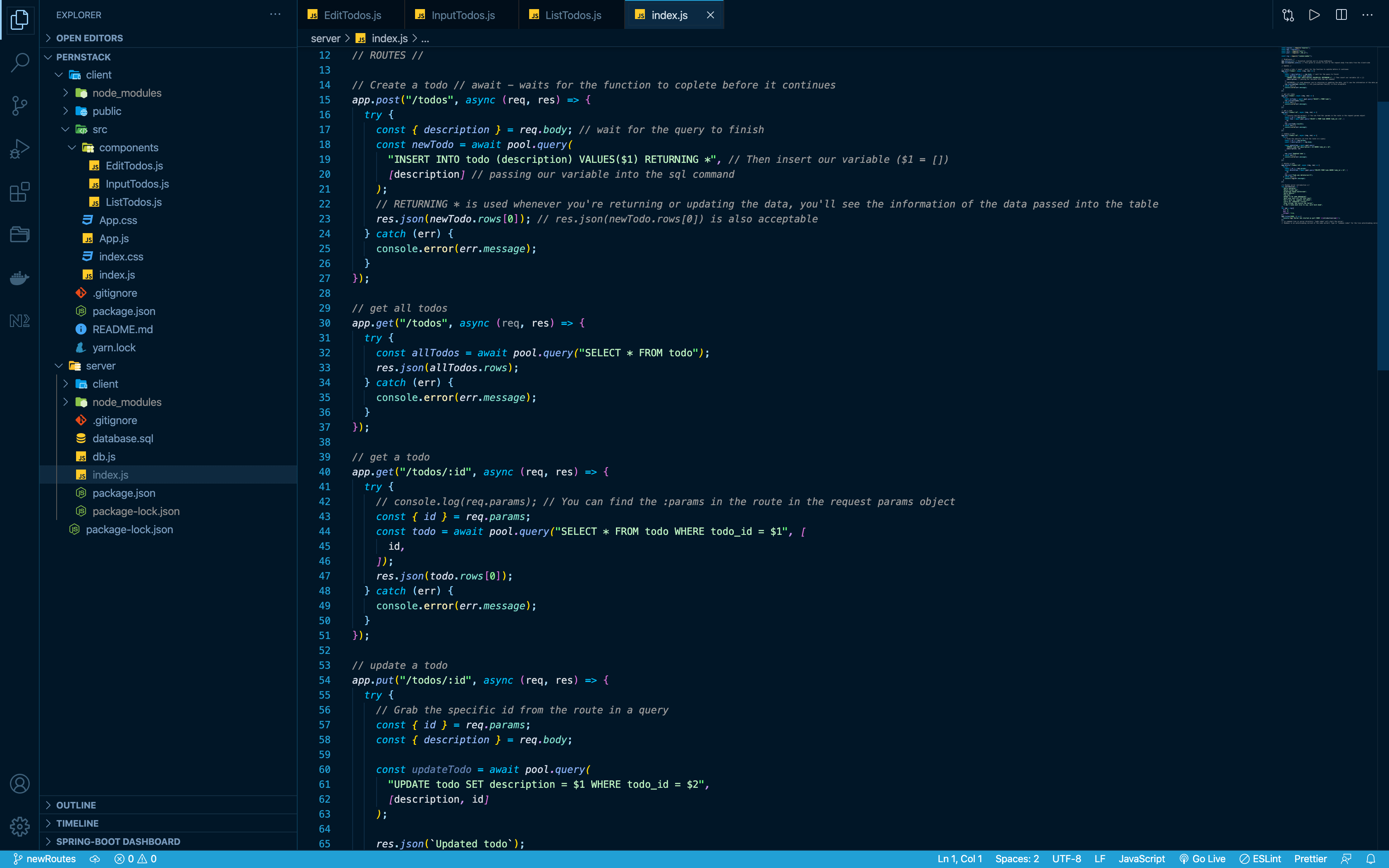This screenshot has height=868, width=1389.
Task: Click the server breadcrumb segment
Action: [325, 38]
